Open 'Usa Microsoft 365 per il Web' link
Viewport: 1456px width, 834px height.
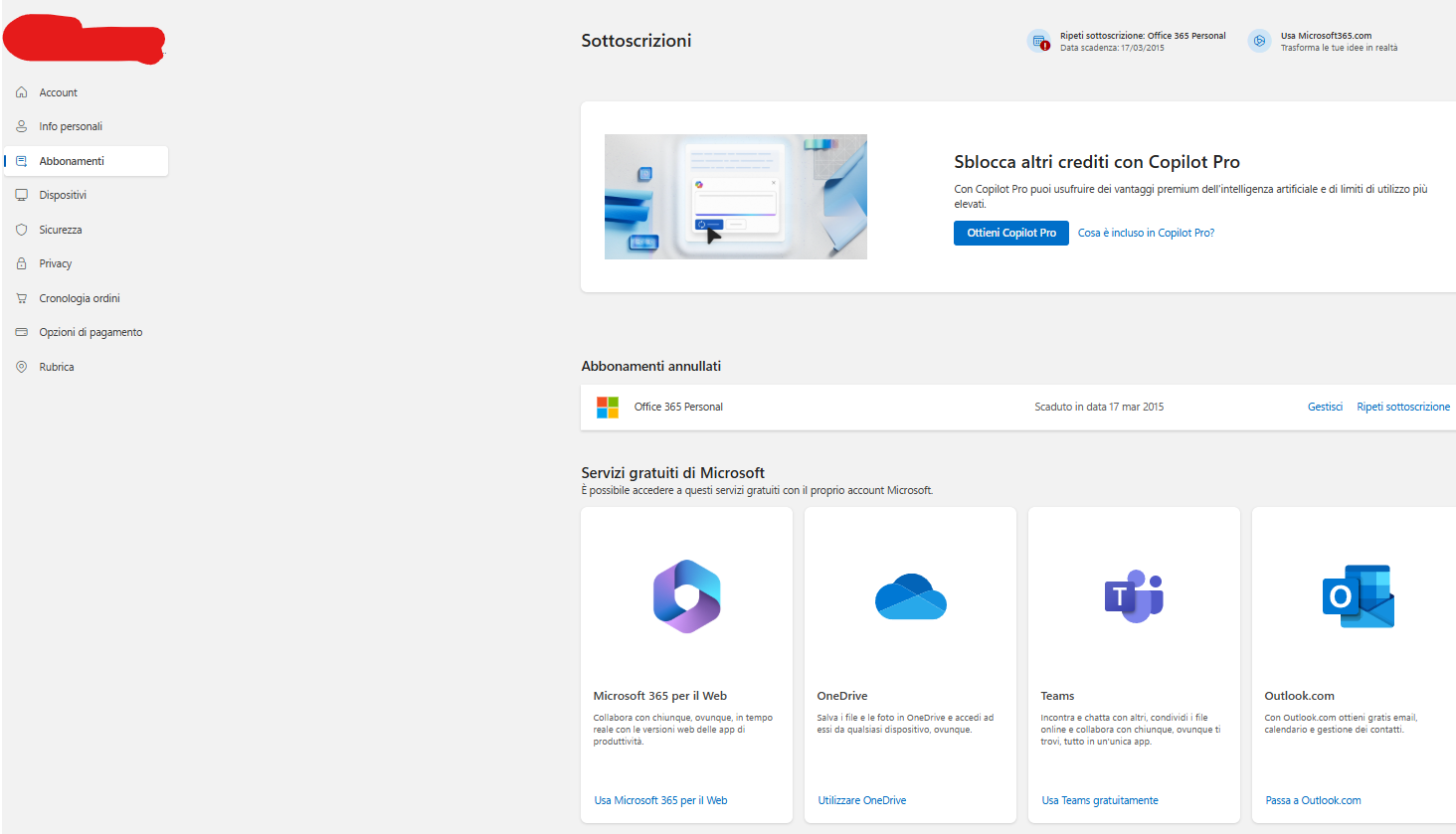click(x=660, y=800)
